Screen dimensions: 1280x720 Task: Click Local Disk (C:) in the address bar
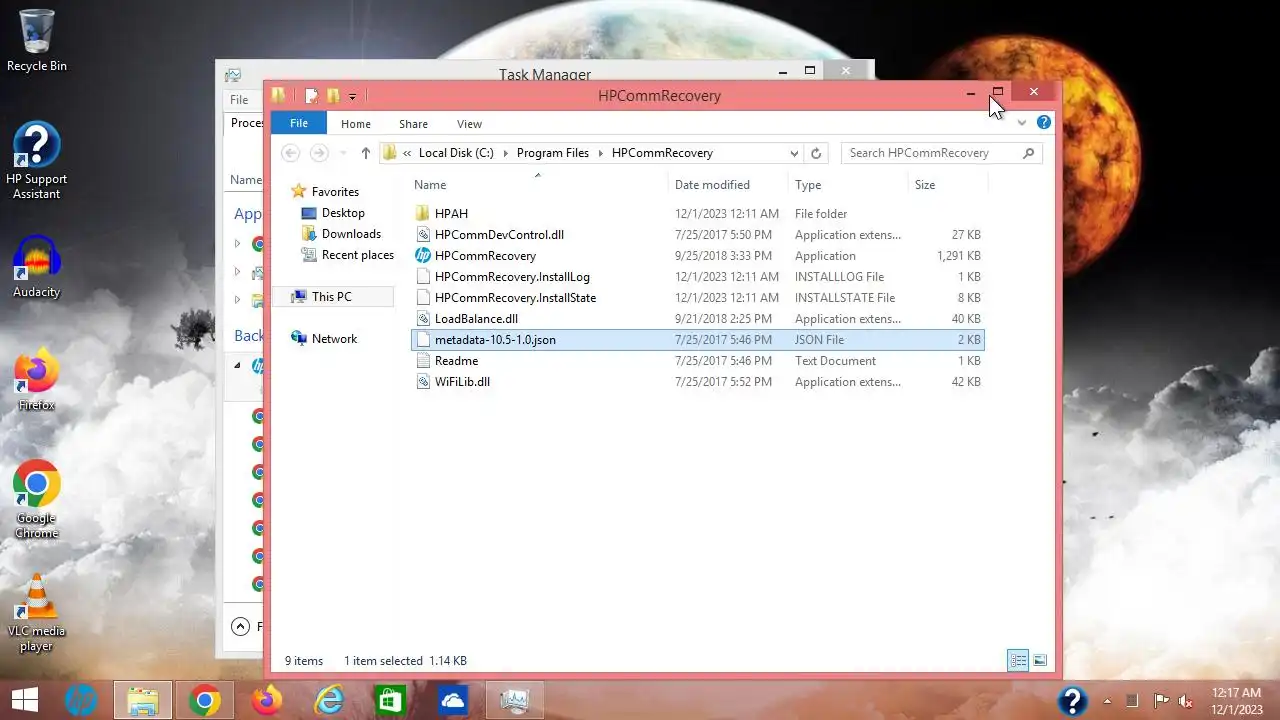pos(456,153)
